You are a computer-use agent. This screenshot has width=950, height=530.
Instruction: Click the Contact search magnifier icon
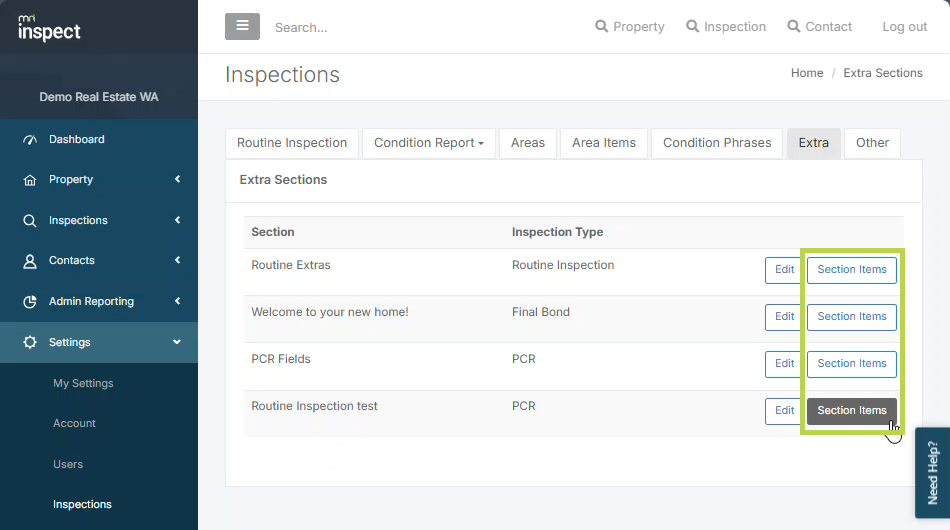click(793, 26)
